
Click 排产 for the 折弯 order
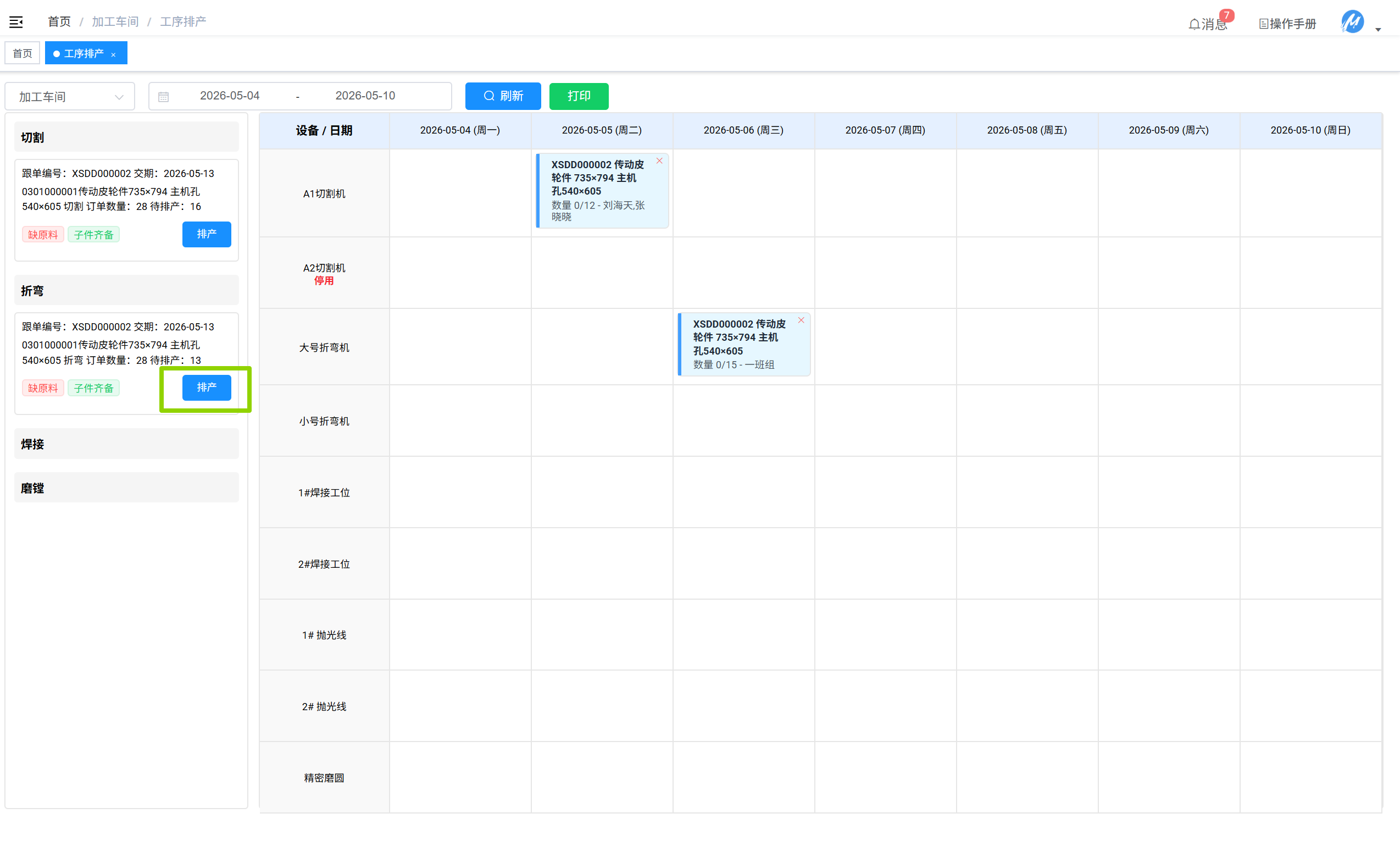point(206,388)
